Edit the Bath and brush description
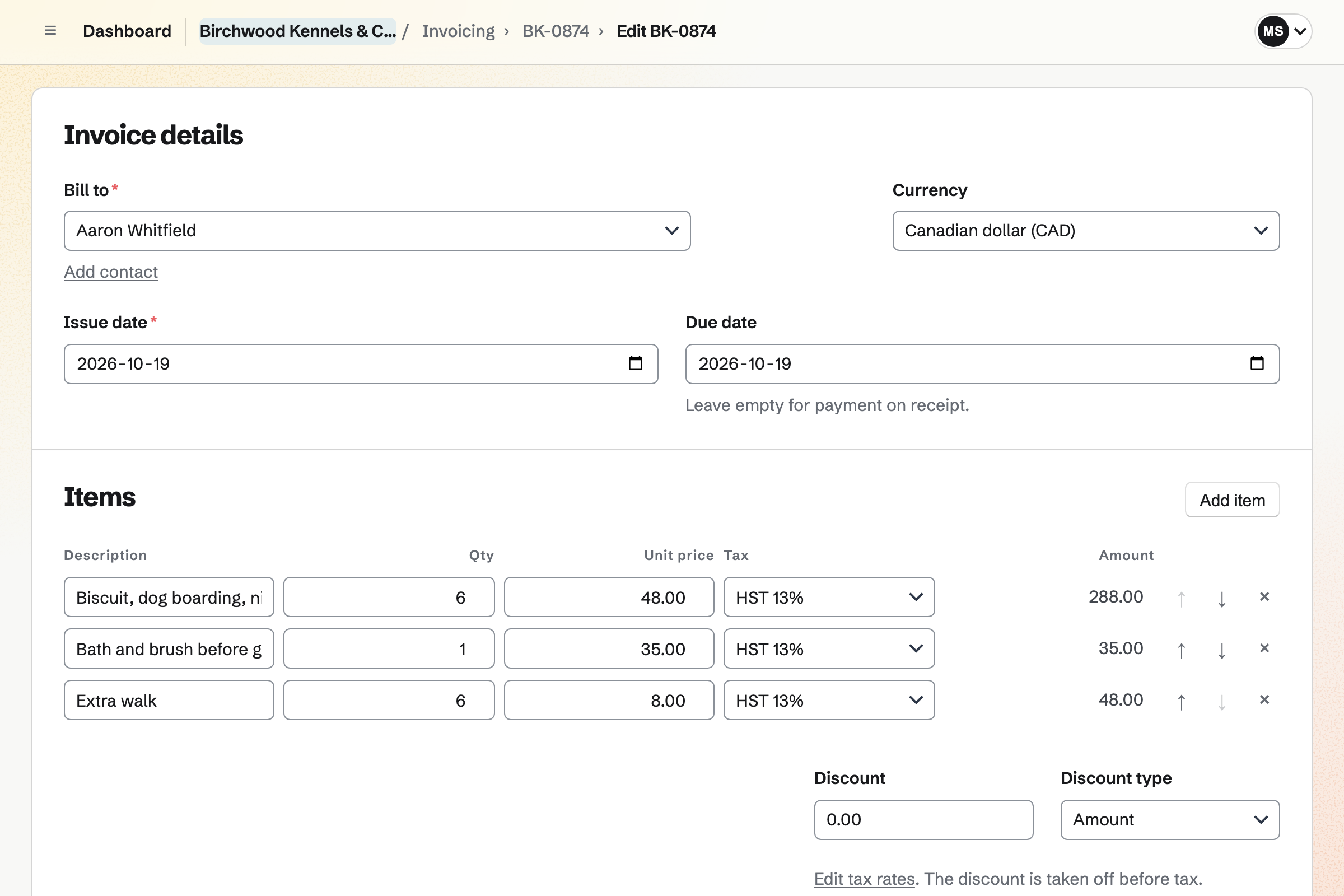The width and height of the screenshot is (1344, 896). tap(169, 648)
